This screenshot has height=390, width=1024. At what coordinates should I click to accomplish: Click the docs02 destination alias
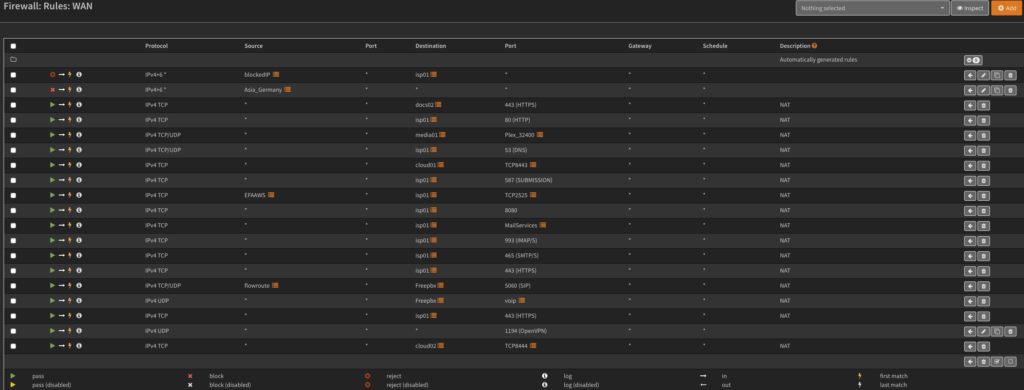424,105
